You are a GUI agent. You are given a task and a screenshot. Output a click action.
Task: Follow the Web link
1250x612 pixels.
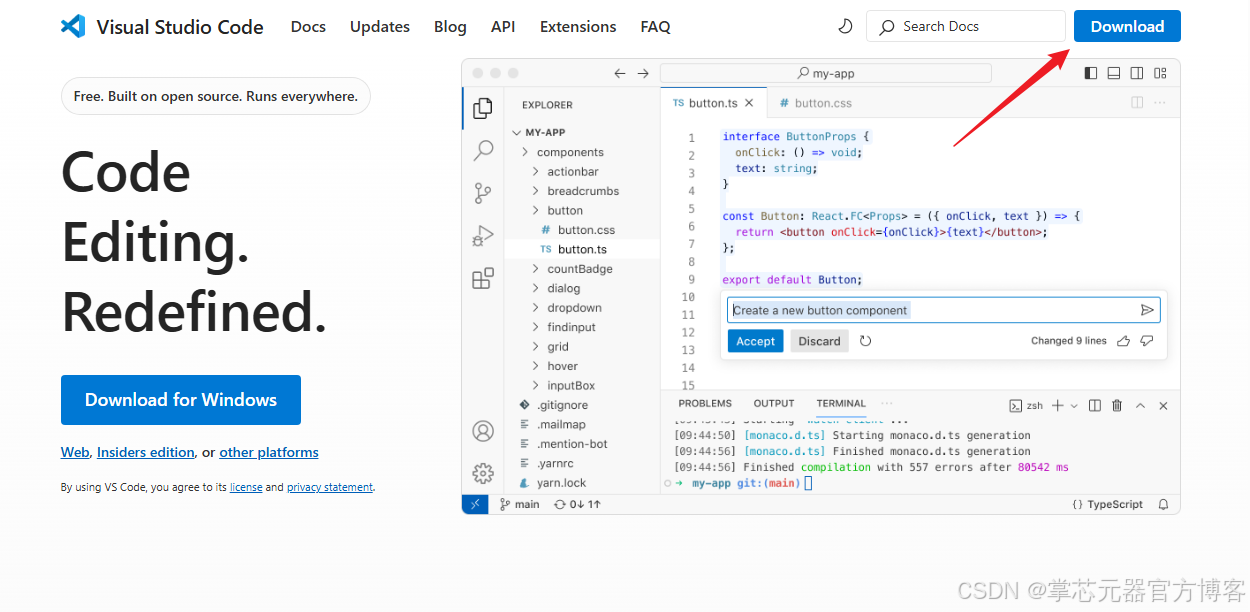tap(75, 452)
